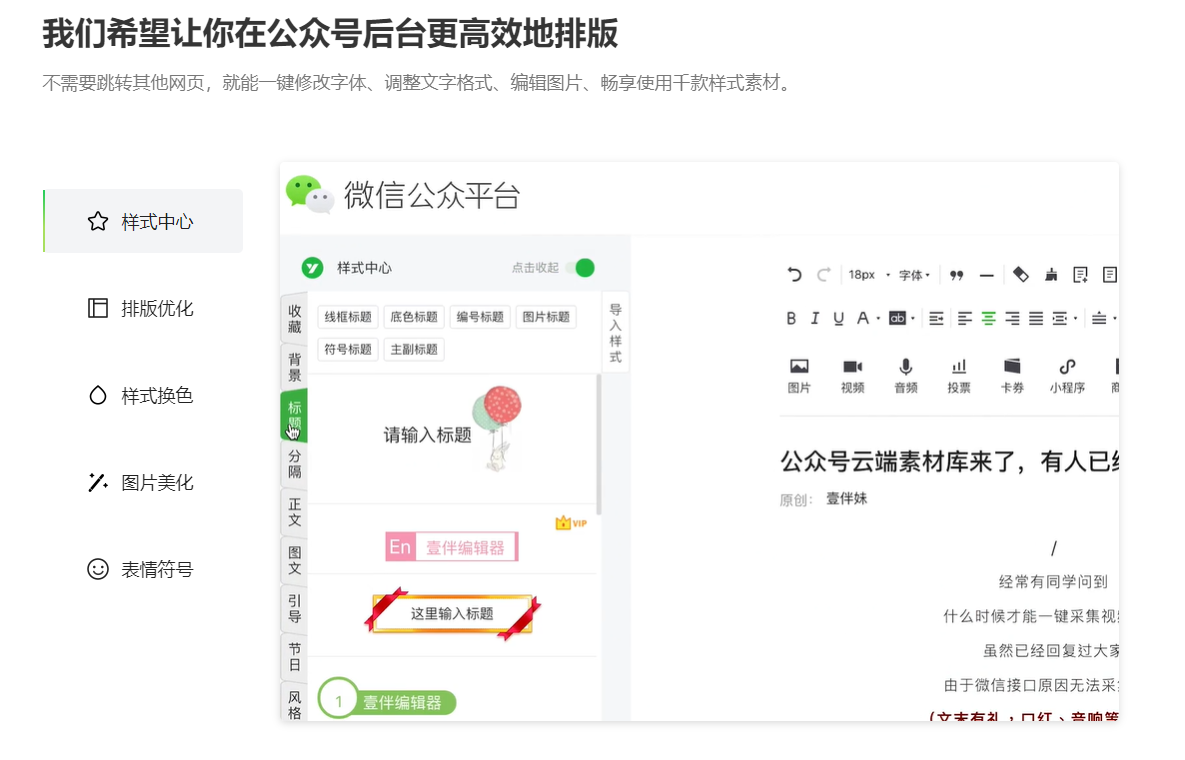Apply bold with the B icon
The height and width of the screenshot is (760, 1185).
coord(791,319)
